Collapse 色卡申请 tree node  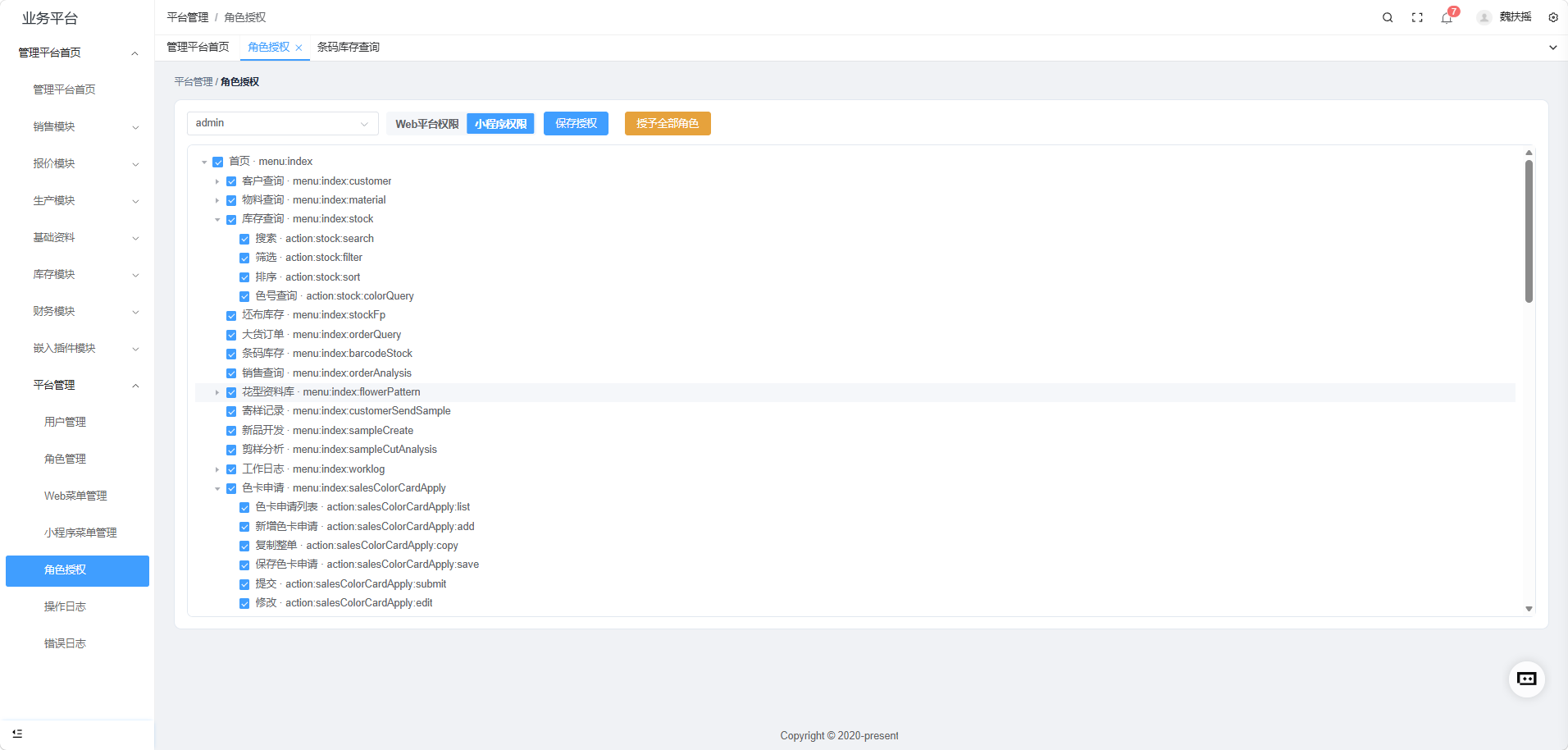[x=217, y=488]
